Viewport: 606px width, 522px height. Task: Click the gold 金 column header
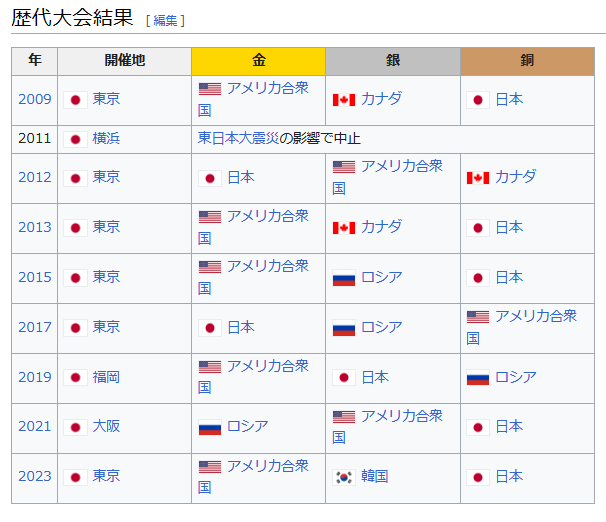[x=258, y=60]
